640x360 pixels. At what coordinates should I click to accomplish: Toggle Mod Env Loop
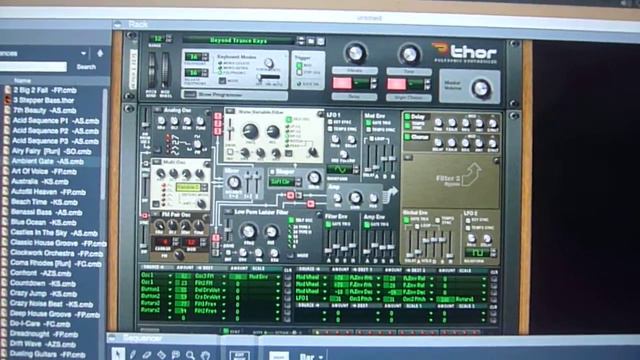(371, 139)
